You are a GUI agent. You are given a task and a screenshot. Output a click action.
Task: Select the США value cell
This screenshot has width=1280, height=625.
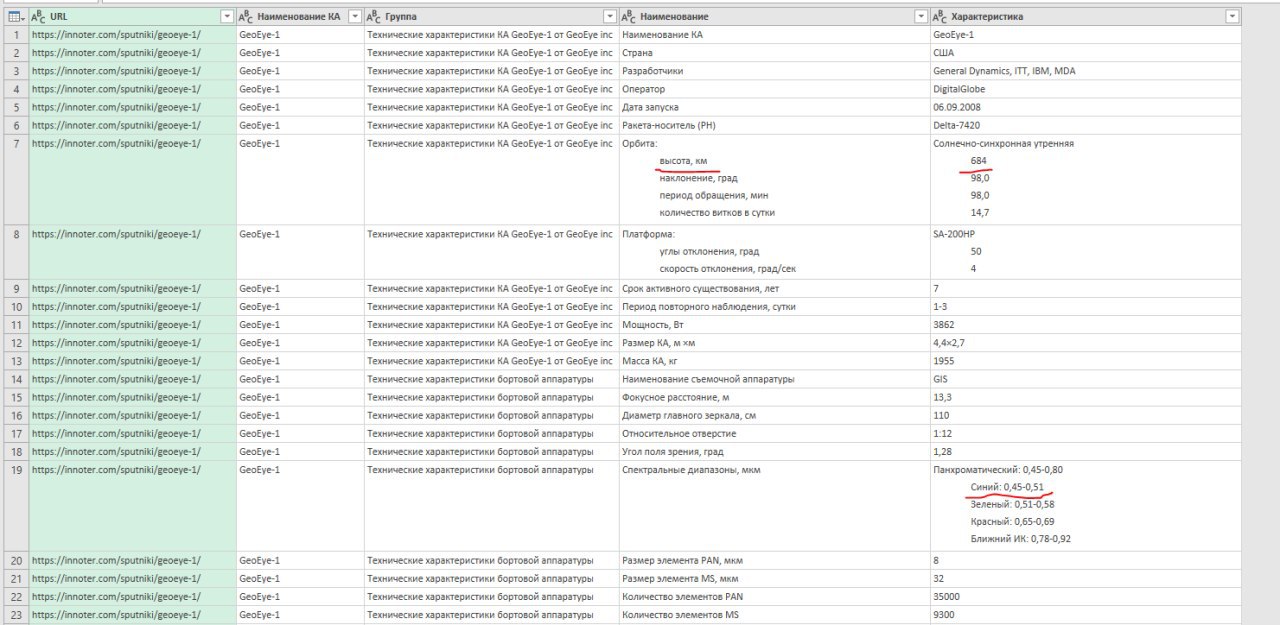coord(1085,53)
